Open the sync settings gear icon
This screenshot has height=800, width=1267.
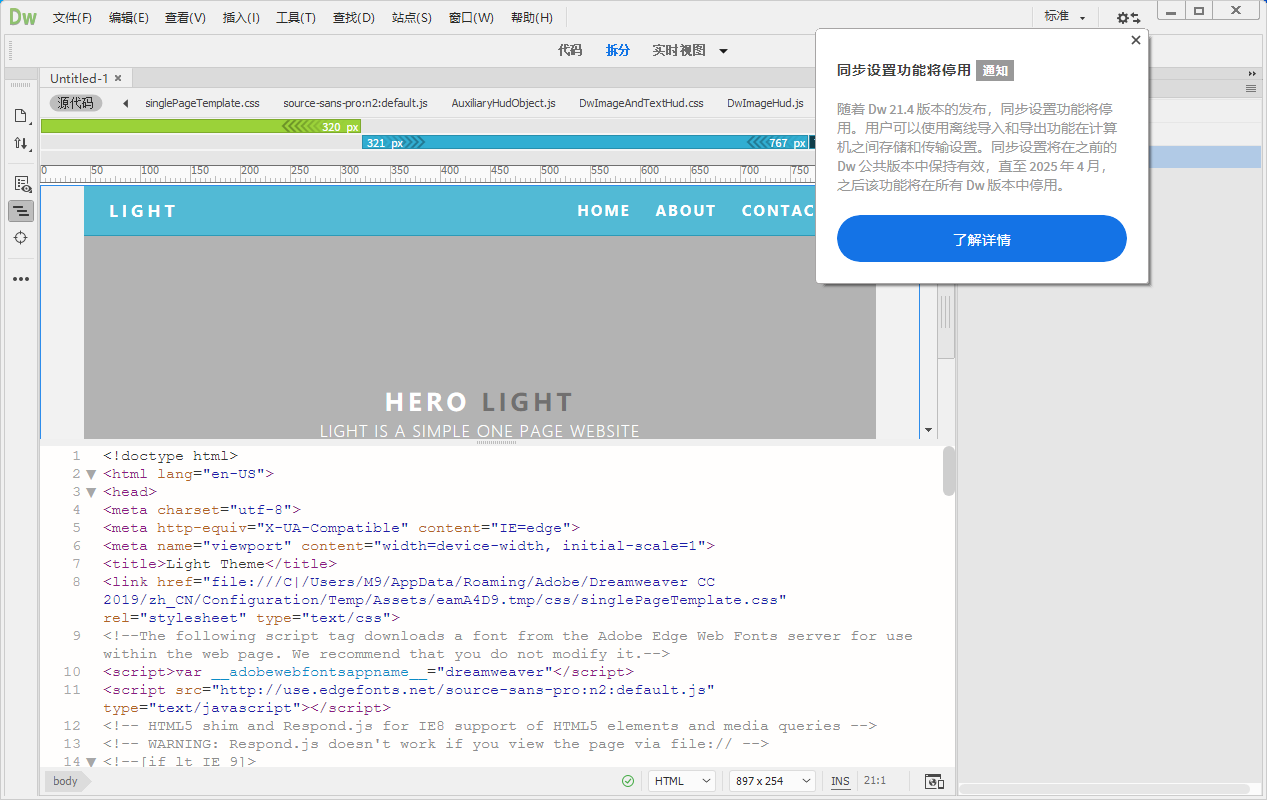[x=1128, y=18]
